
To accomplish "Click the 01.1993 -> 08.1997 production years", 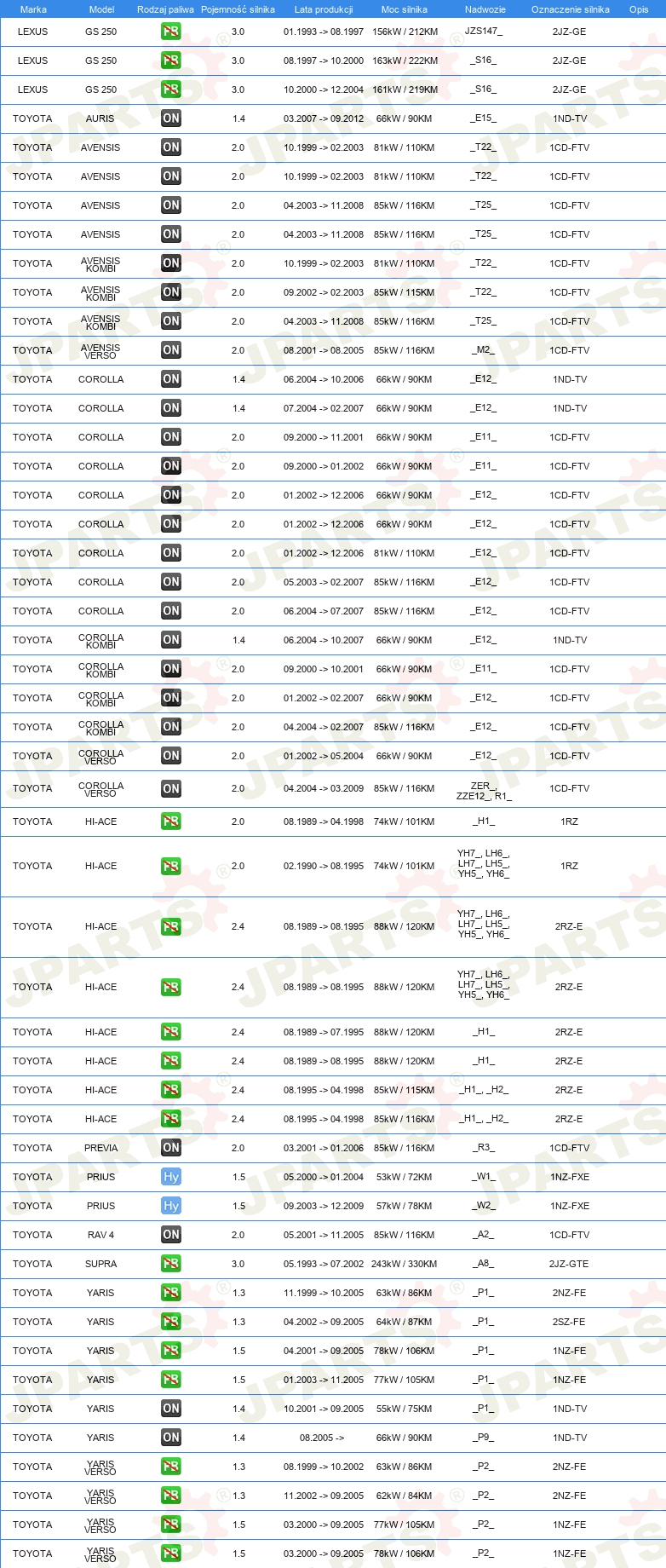I will pyautogui.click(x=324, y=32).
